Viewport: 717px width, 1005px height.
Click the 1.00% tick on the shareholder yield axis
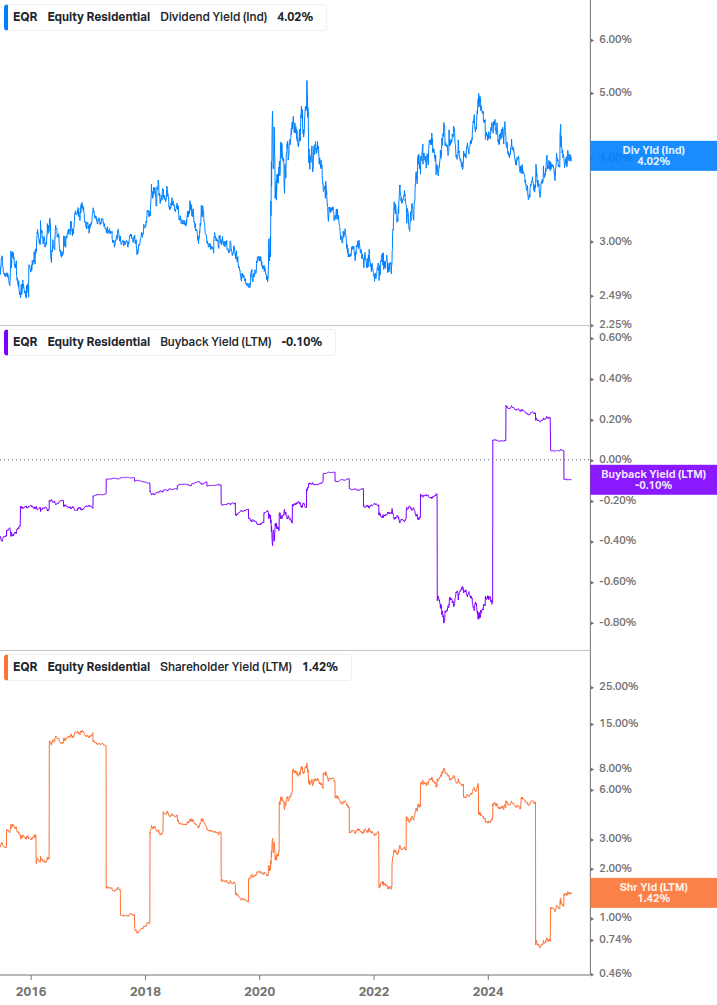click(615, 918)
